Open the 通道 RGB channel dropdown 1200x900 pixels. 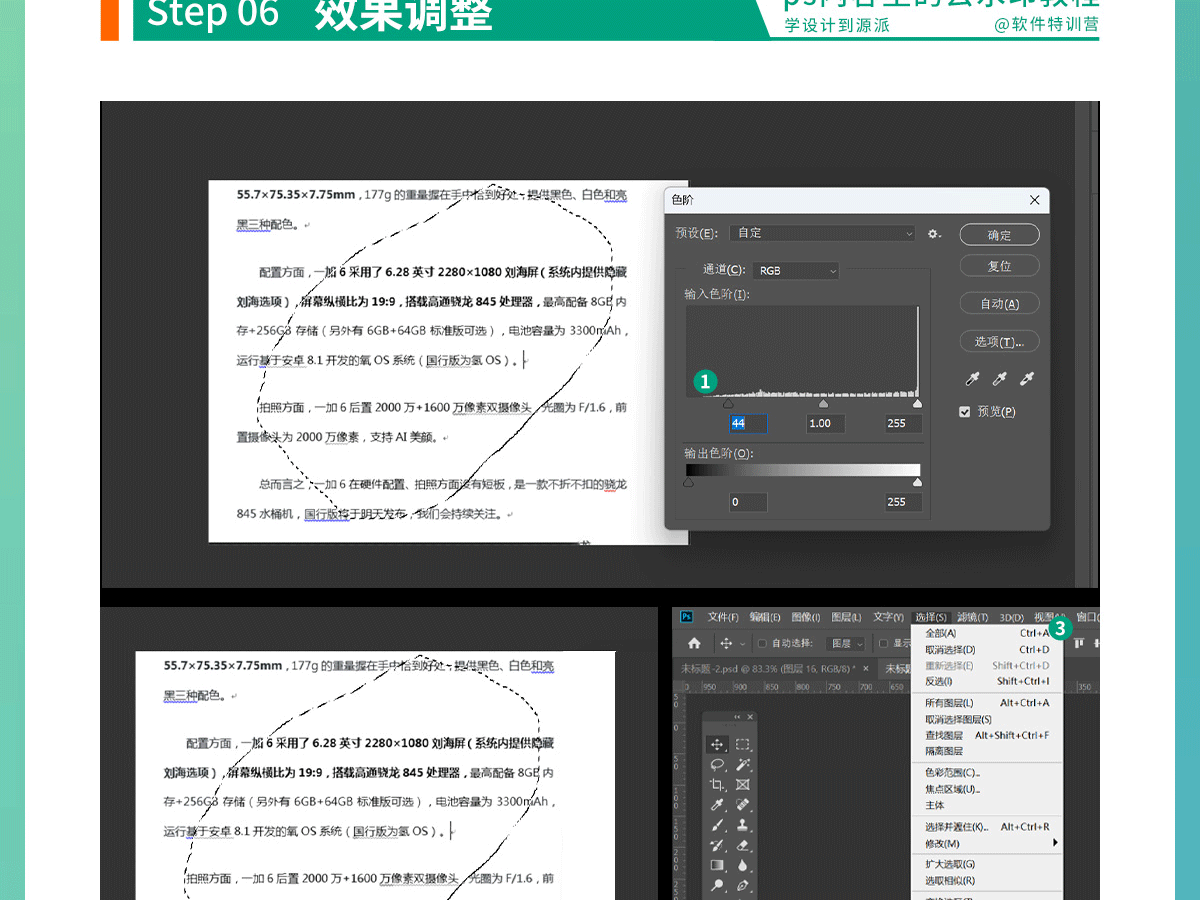(796, 270)
